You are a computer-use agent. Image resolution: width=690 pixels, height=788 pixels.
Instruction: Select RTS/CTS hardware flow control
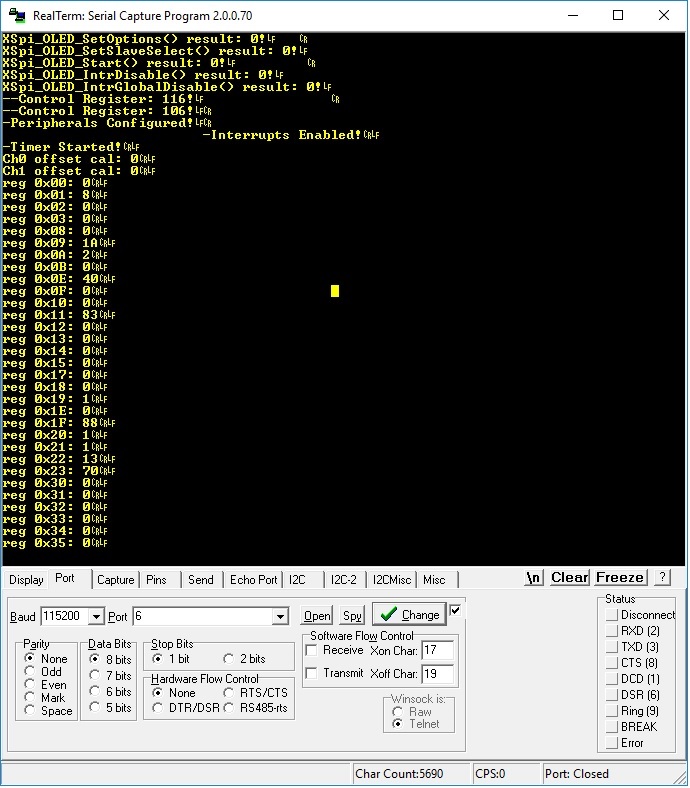tap(256, 693)
